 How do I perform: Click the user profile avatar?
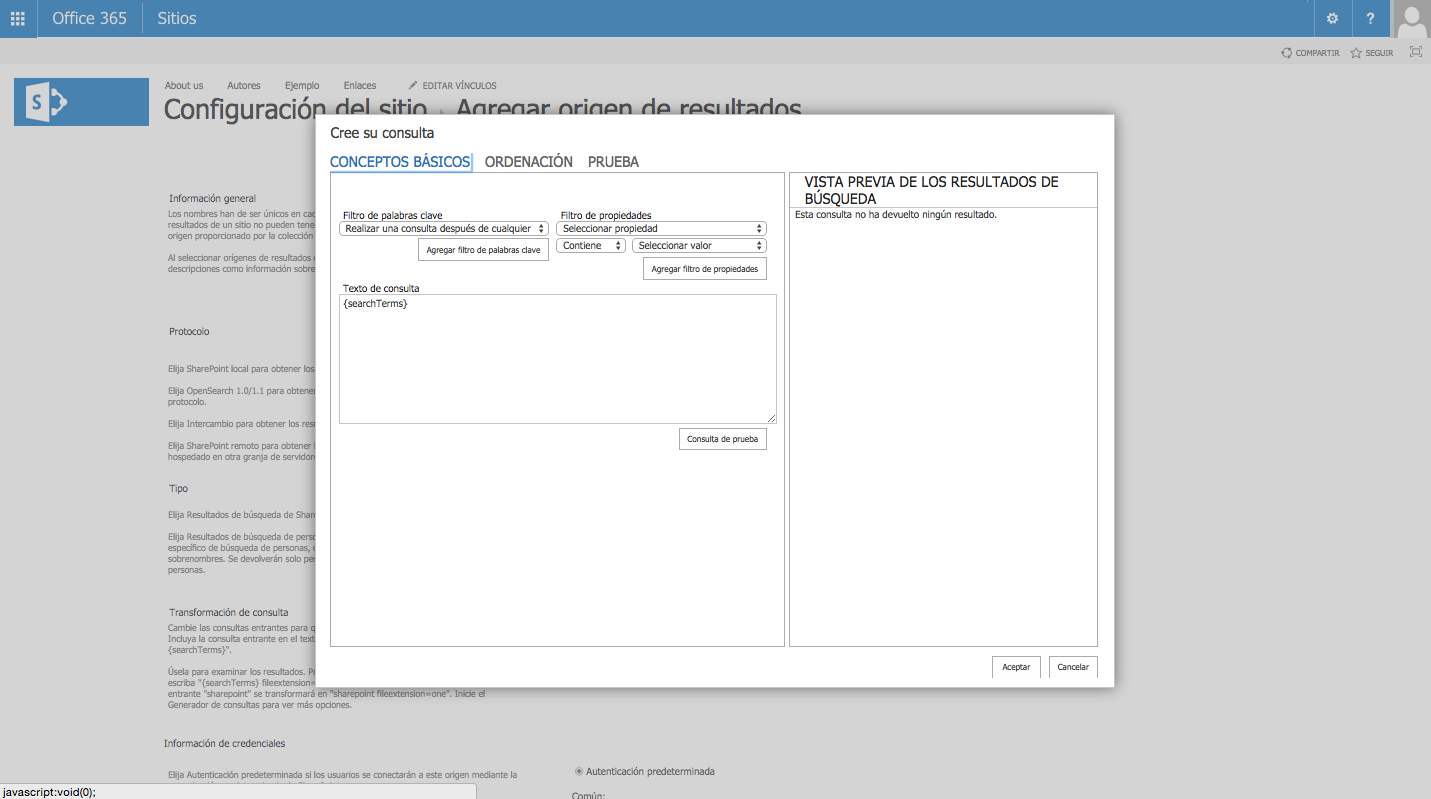tap(1411, 18)
